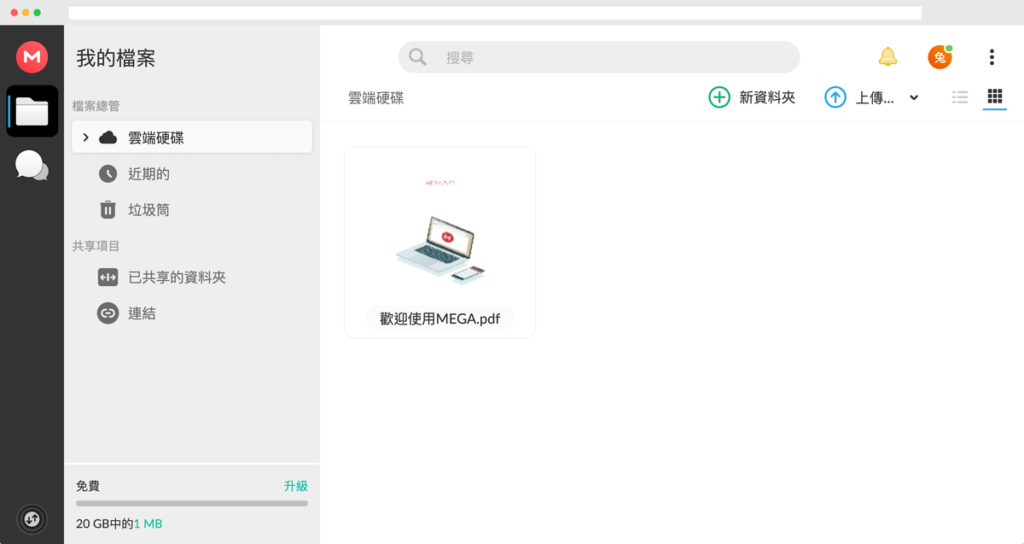
Task: Click the transfers sync icon at sidebar bottom
Action: tap(32, 519)
